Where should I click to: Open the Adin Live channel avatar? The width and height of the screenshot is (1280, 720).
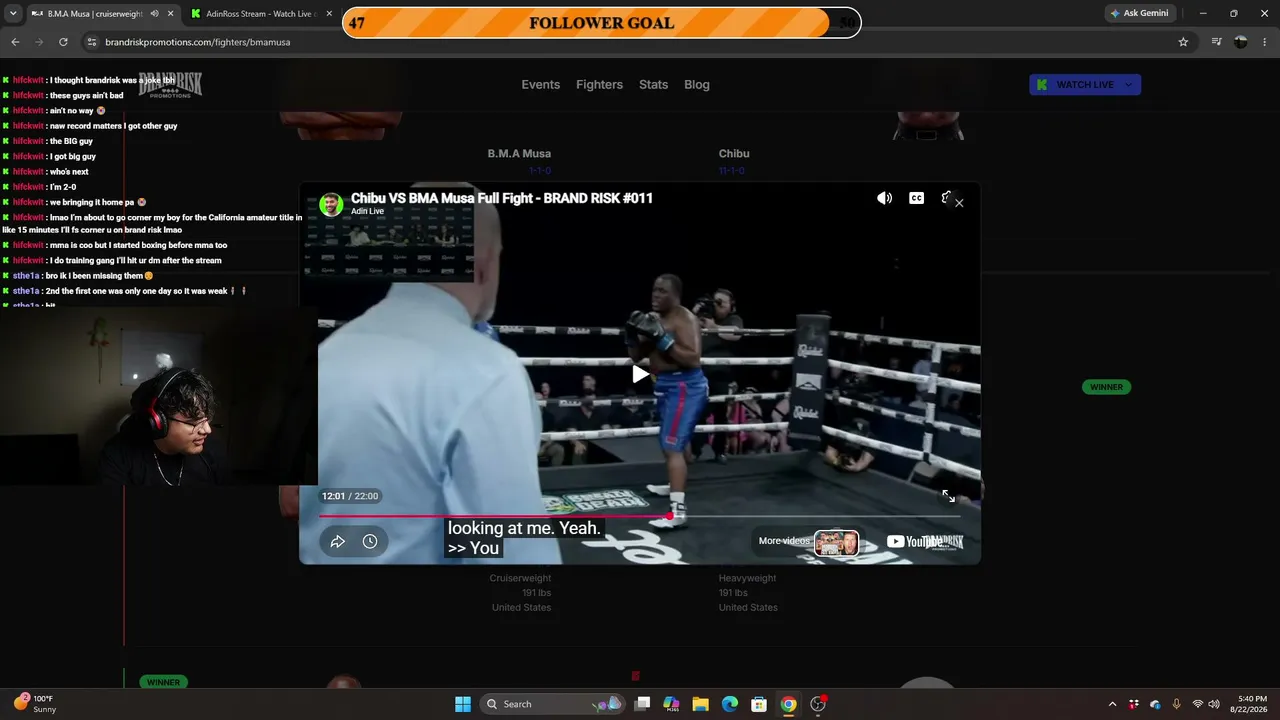[331, 204]
